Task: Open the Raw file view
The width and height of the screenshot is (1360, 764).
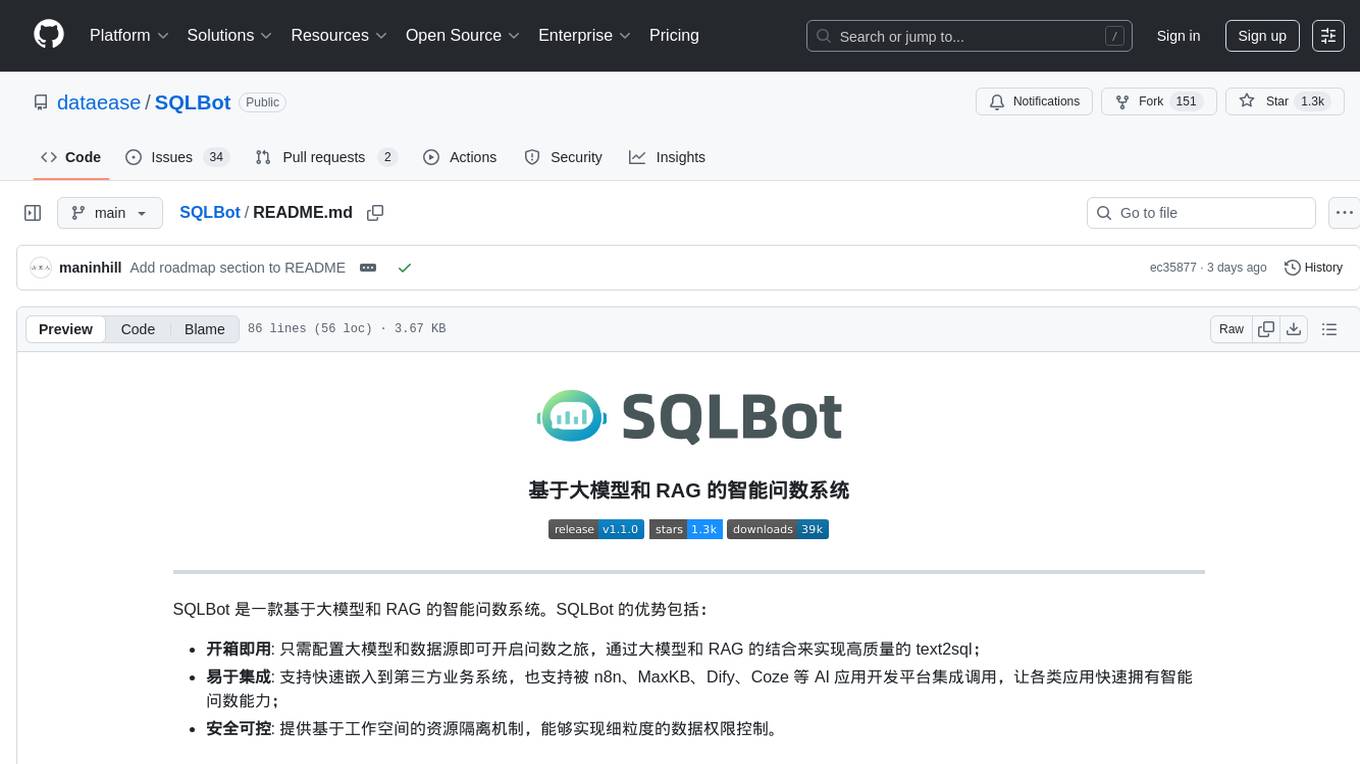Action: [1231, 329]
